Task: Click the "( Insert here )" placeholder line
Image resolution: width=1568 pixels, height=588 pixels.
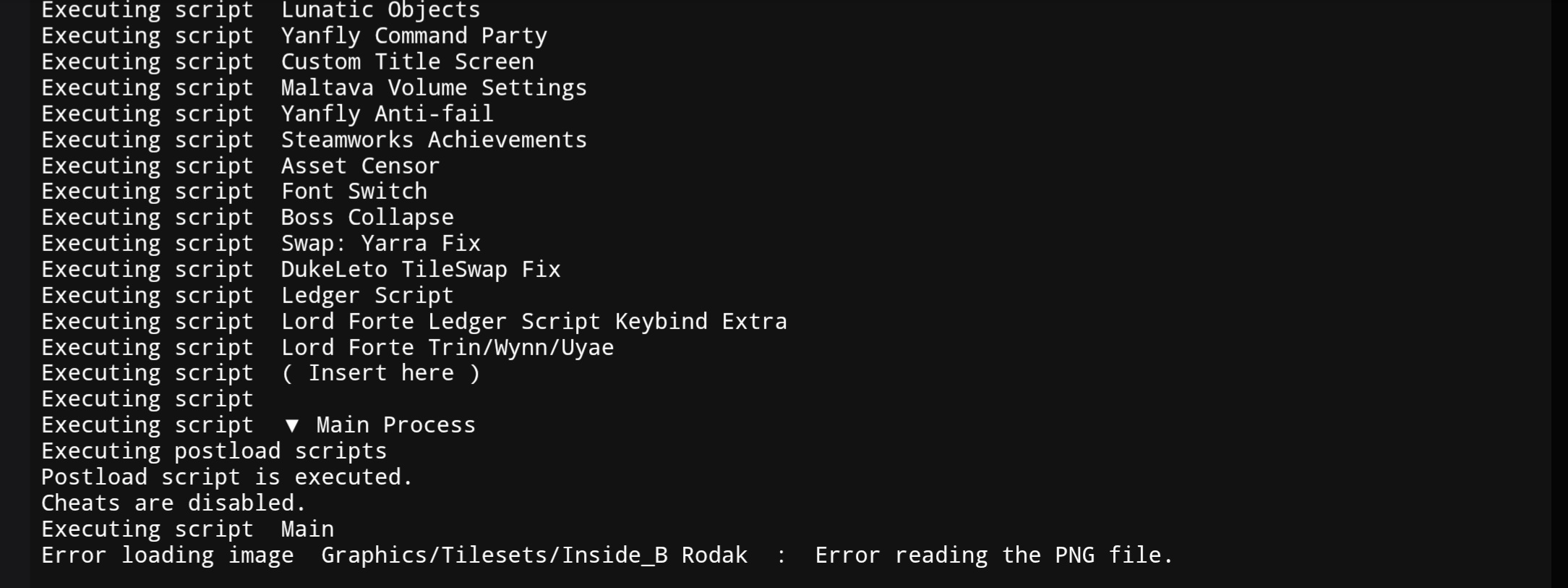Action: 380,373
